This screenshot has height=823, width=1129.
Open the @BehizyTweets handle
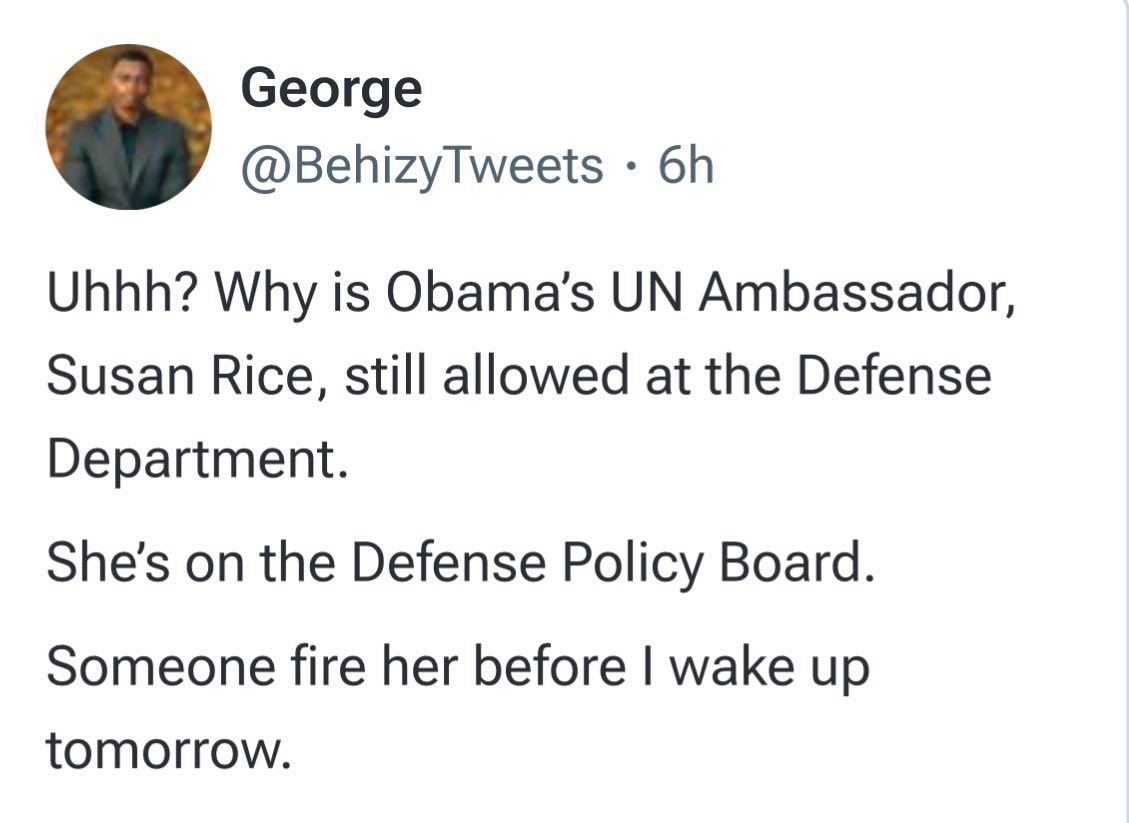coord(421,167)
